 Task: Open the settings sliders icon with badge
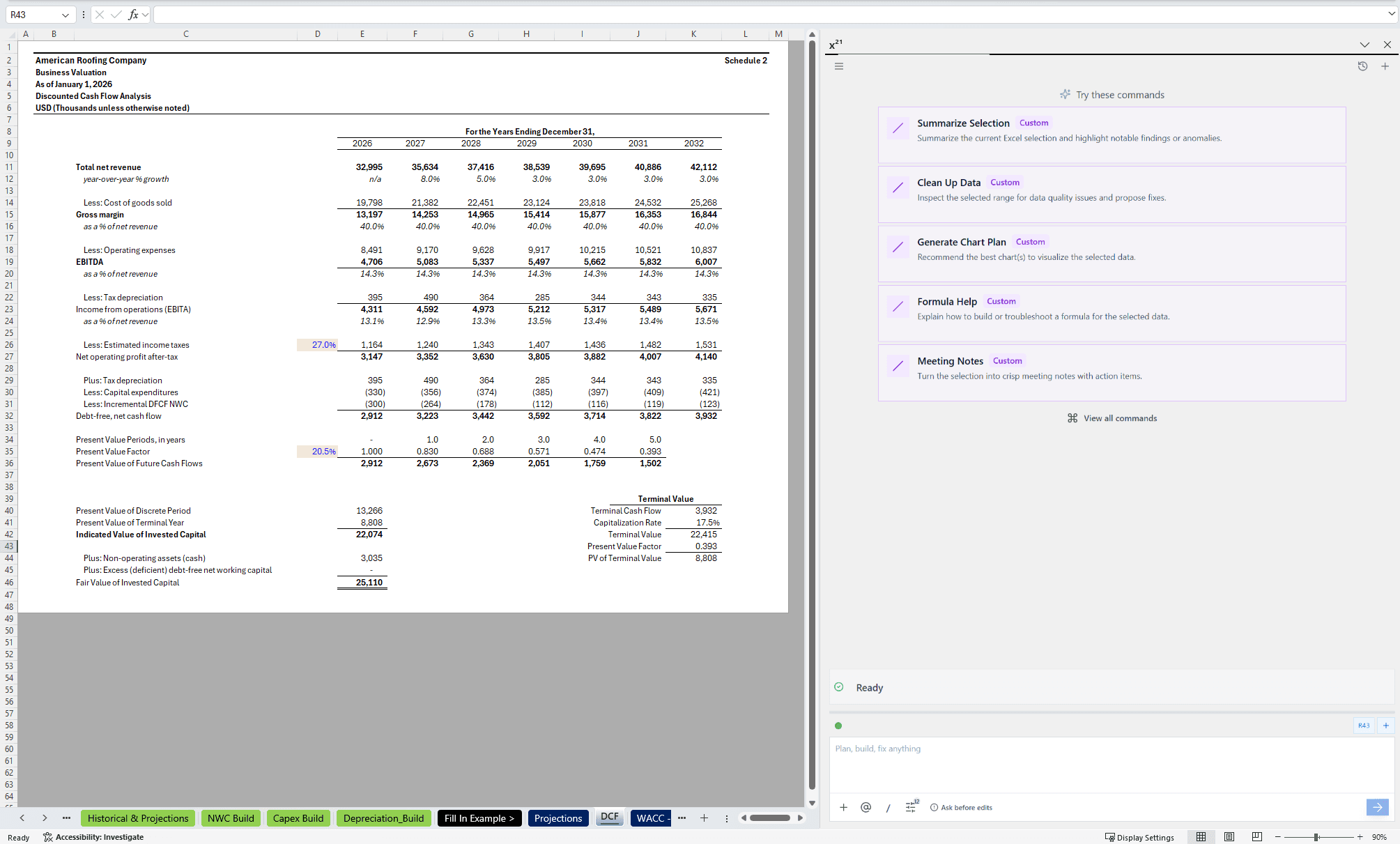911,807
